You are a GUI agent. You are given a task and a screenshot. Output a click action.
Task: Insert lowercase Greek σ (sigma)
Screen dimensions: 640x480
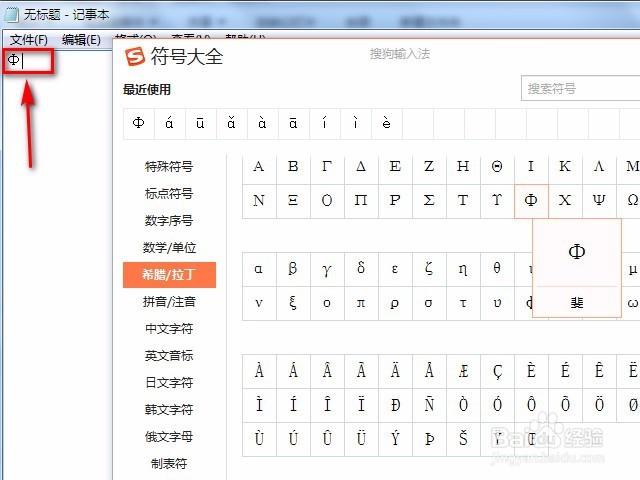429,303
